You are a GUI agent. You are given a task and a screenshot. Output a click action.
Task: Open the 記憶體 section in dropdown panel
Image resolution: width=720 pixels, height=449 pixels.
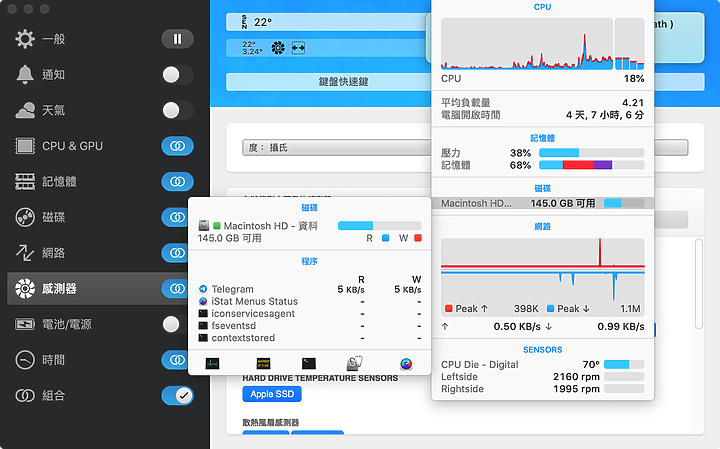(542, 138)
